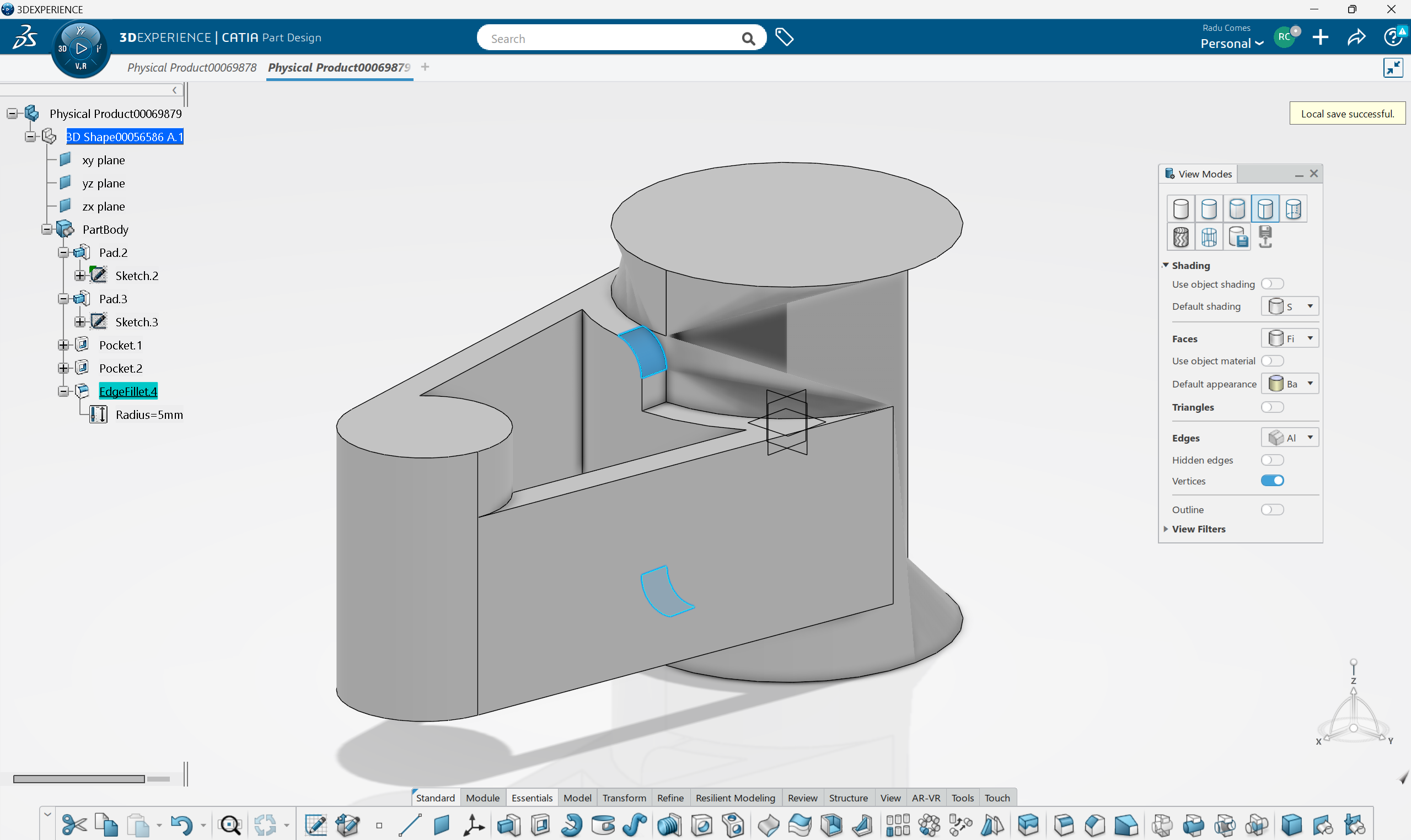Viewport: 1411px width, 840px height.
Task: Click the Fit All In magnifier icon
Action: pyautogui.click(x=230, y=825)
